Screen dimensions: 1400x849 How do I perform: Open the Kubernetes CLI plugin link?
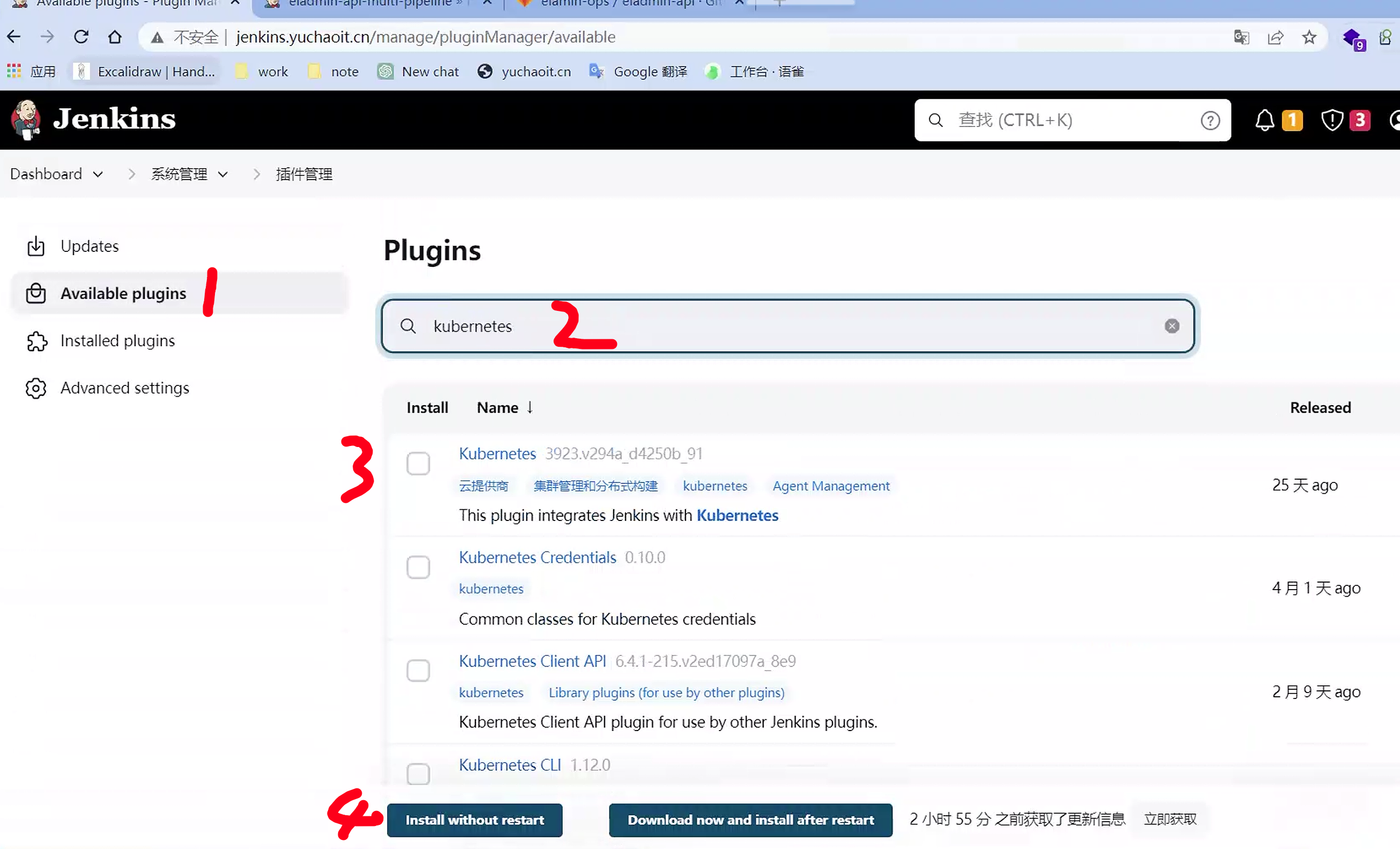(509, 765)
